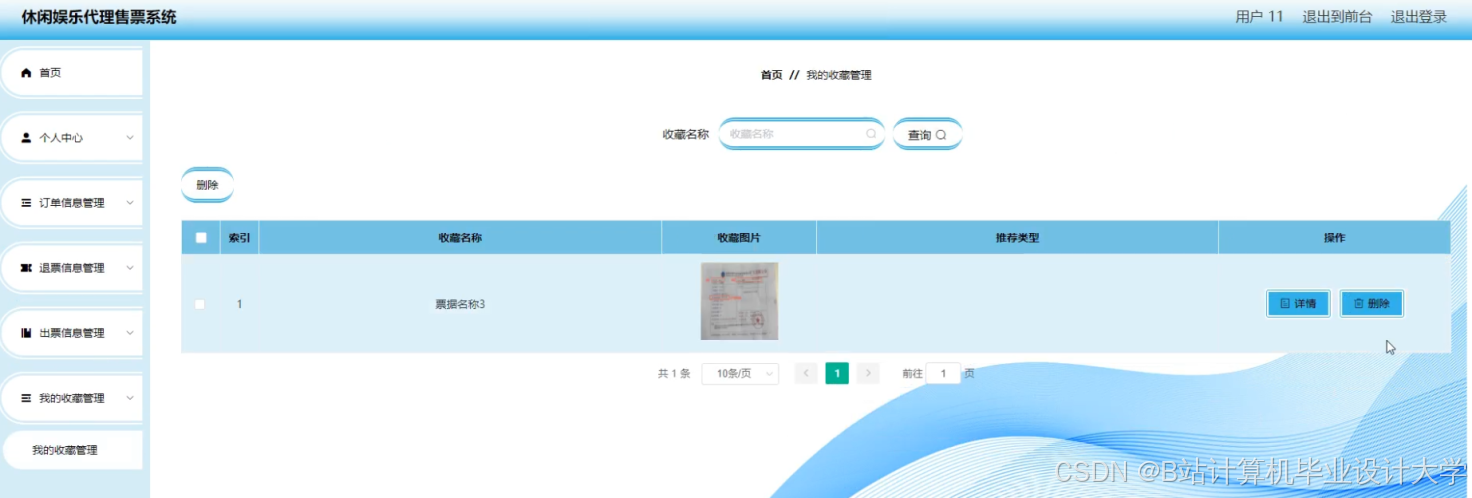Click the previous page arrow

[x=806, y=374]
